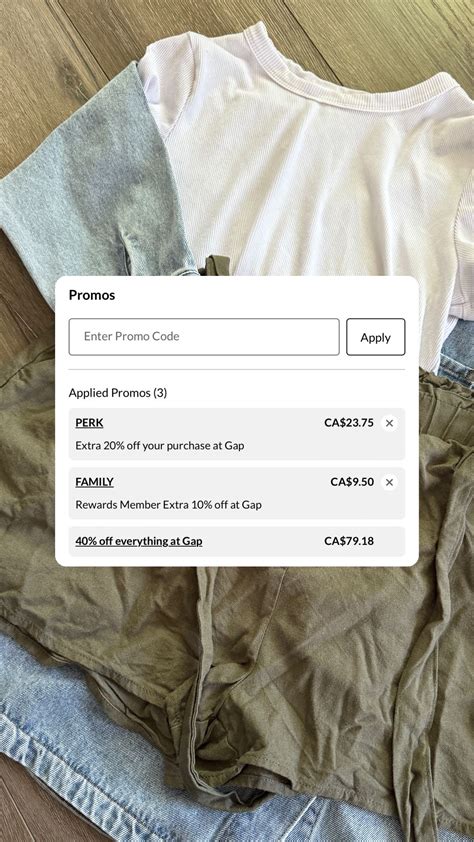
Task: Open the FAMILY promo code link
Action: click(94, 482)
